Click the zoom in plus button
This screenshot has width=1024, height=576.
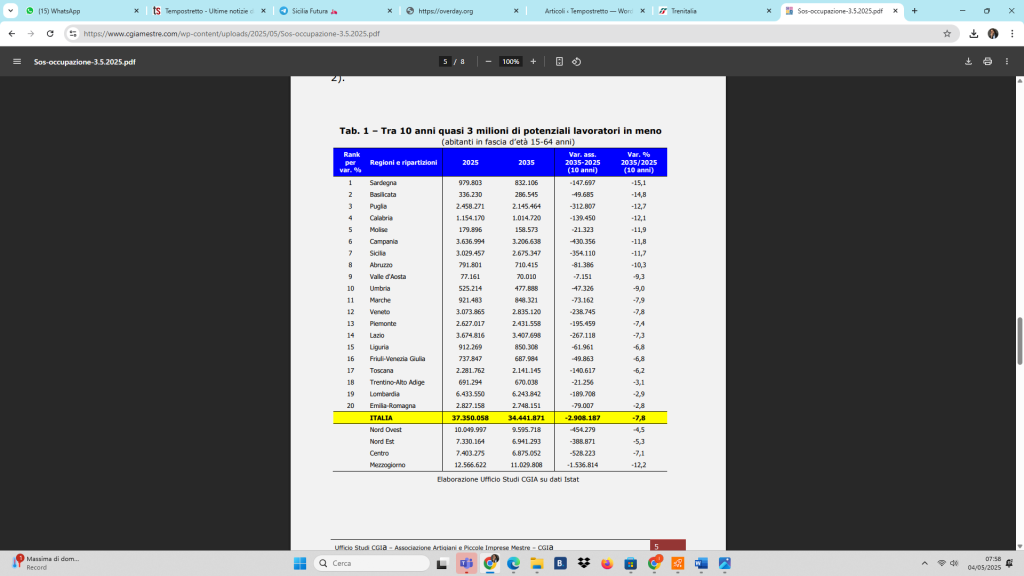[533, 61]
